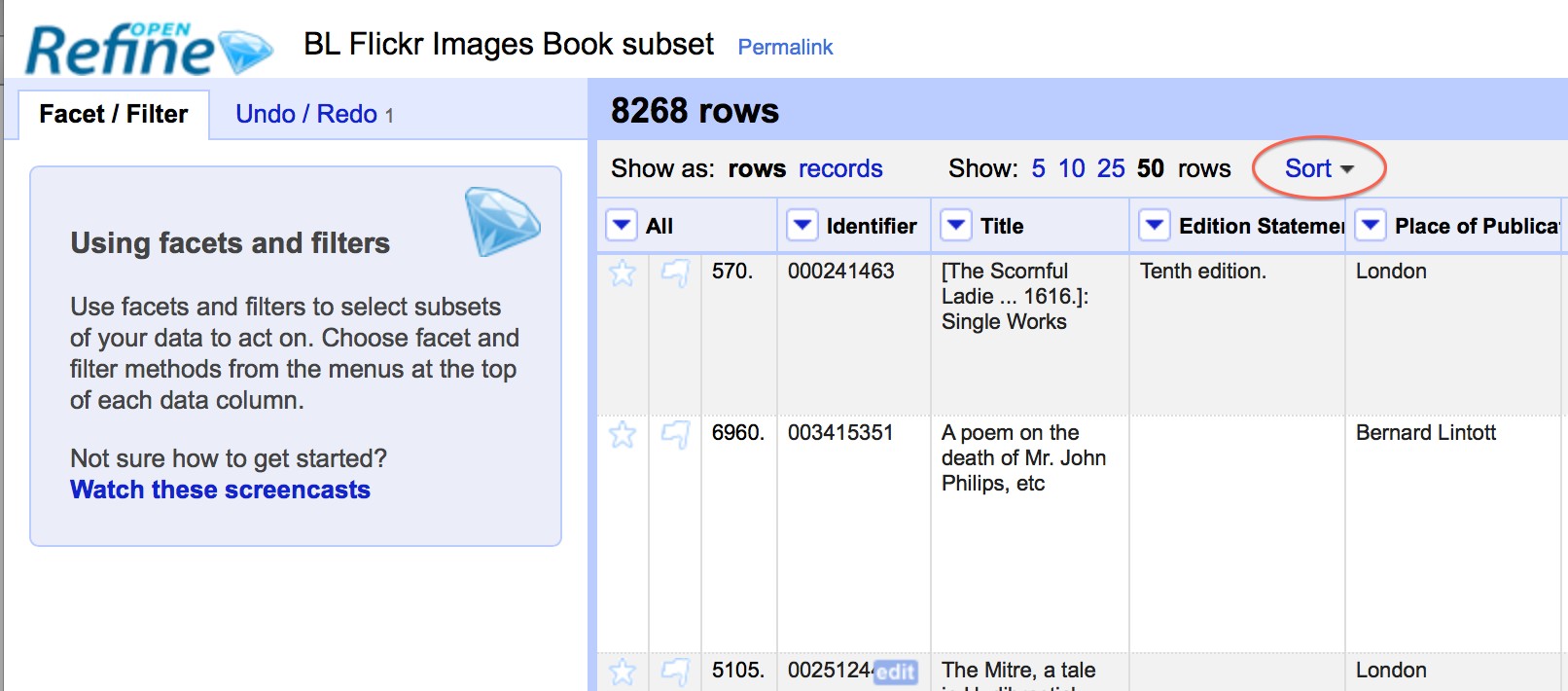1568x691 pixels.
Task: Open the All column dropdown menu
Action: 622,226
